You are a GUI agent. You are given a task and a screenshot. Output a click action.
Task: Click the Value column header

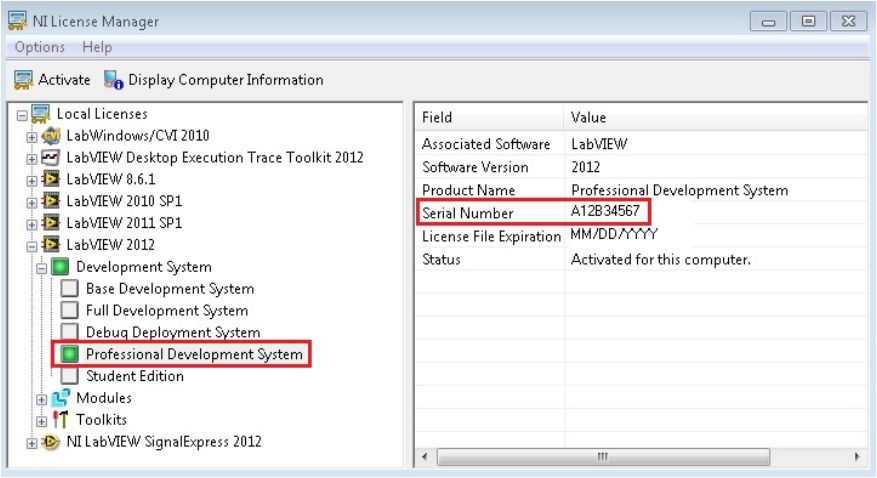(716, 117)
